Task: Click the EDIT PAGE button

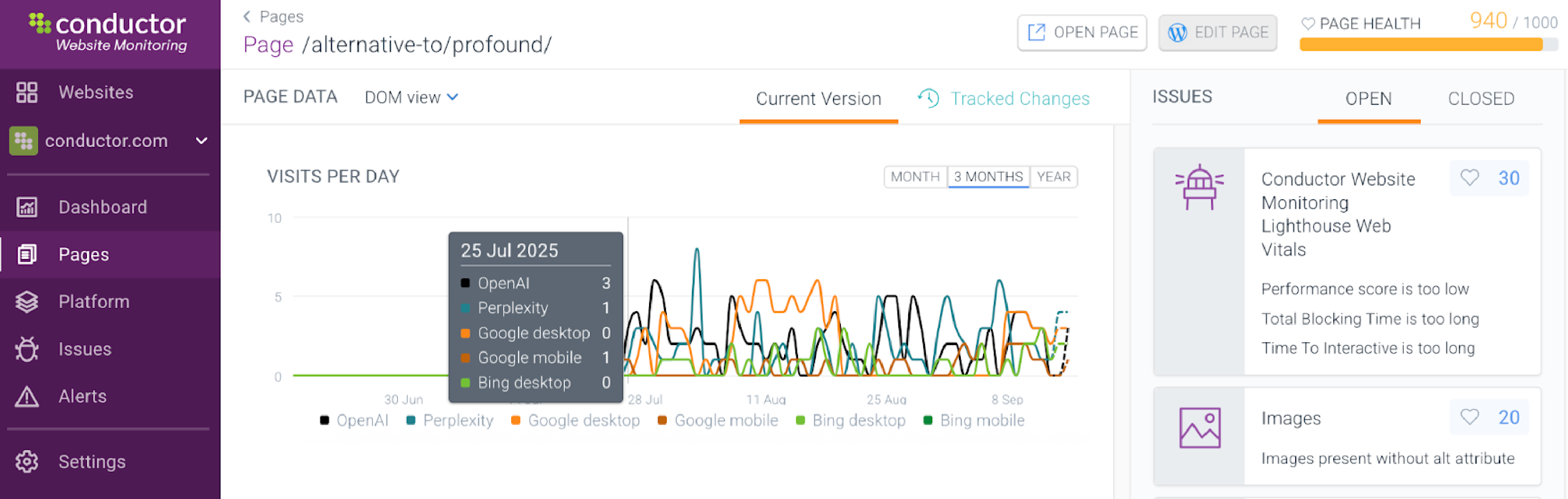Action: [1218, 32]
